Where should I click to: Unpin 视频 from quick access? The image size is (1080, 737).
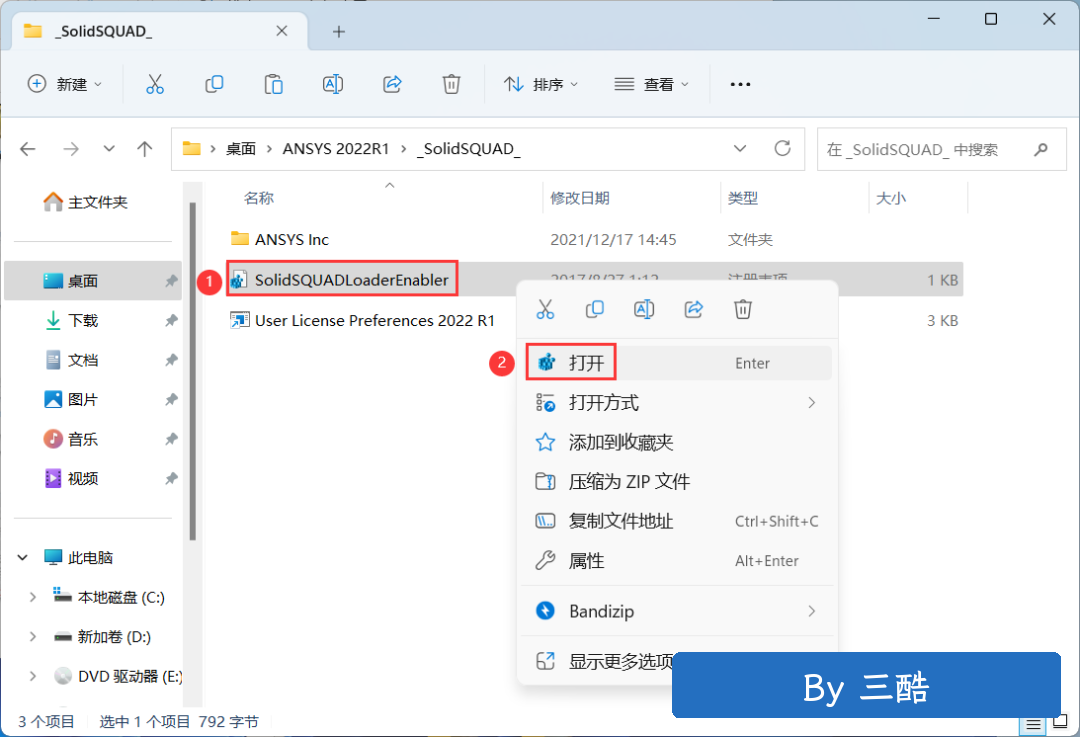(x=171, y=478)
